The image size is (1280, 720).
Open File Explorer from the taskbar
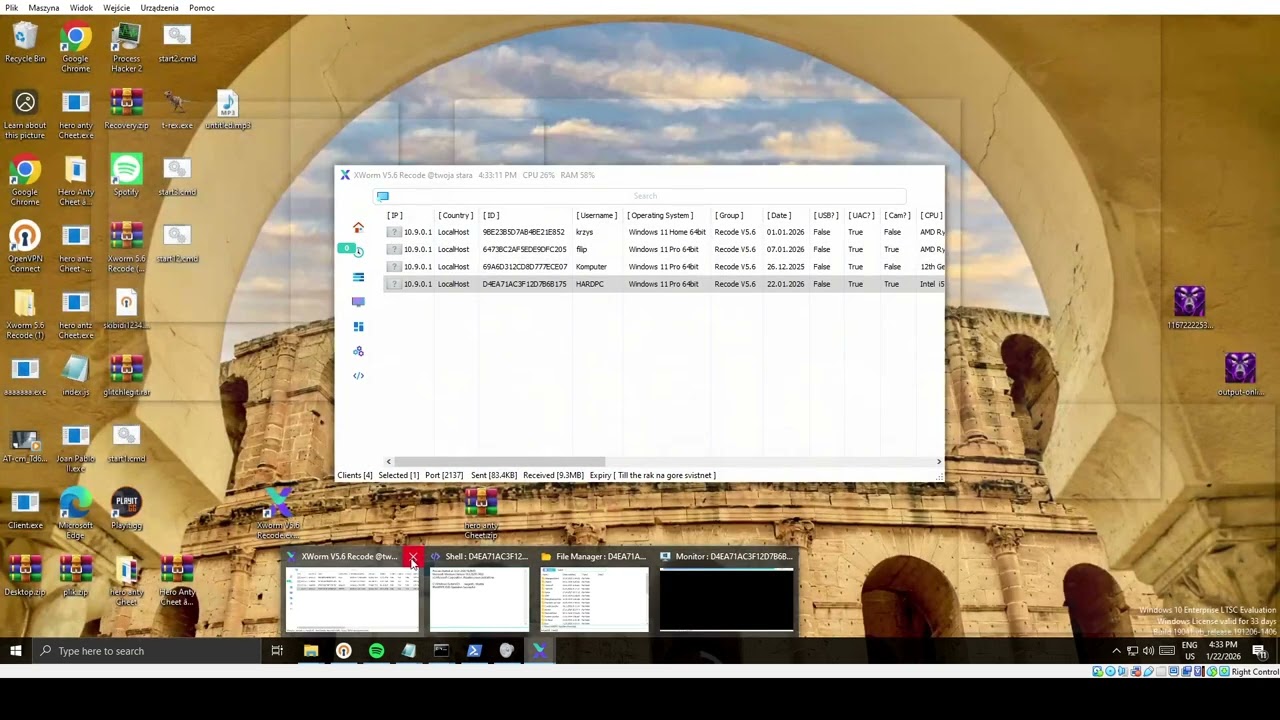(311, 651)
